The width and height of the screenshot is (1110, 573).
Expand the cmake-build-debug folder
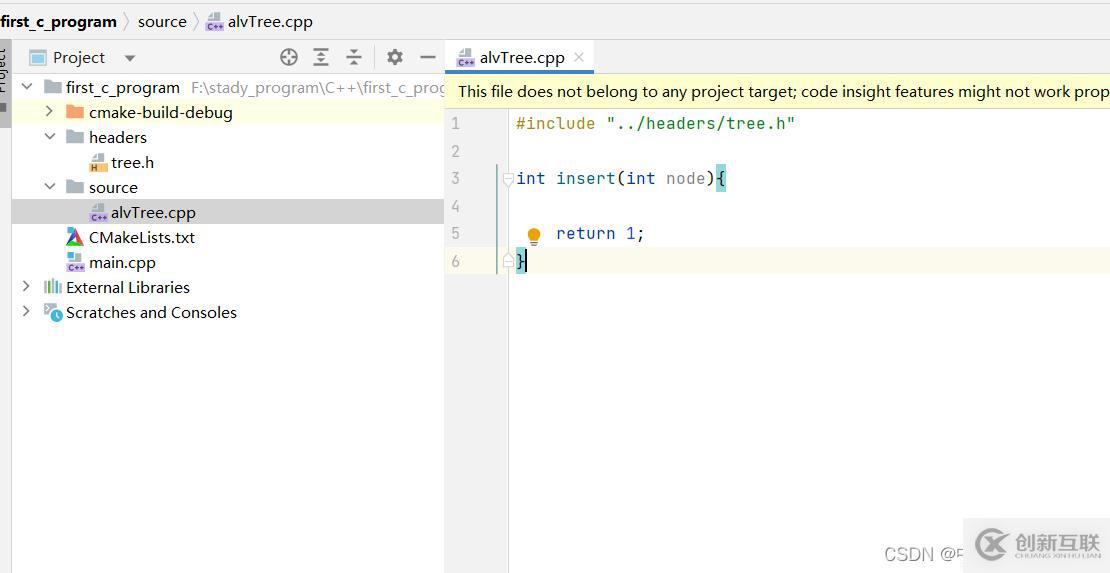50,112
